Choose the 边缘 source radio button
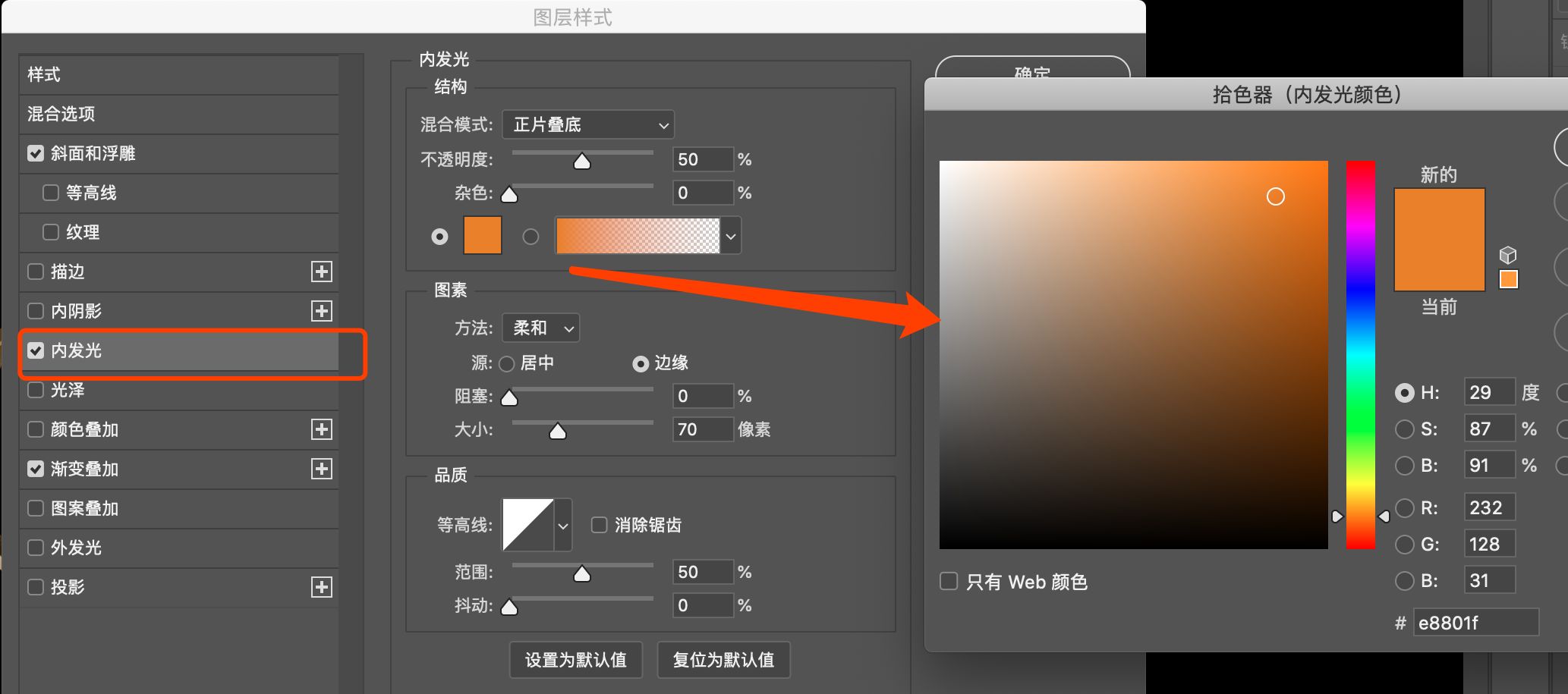Image resolution: width=1568 pixels, height=694 pixels. pyautogui.click(x=641, y=364)
